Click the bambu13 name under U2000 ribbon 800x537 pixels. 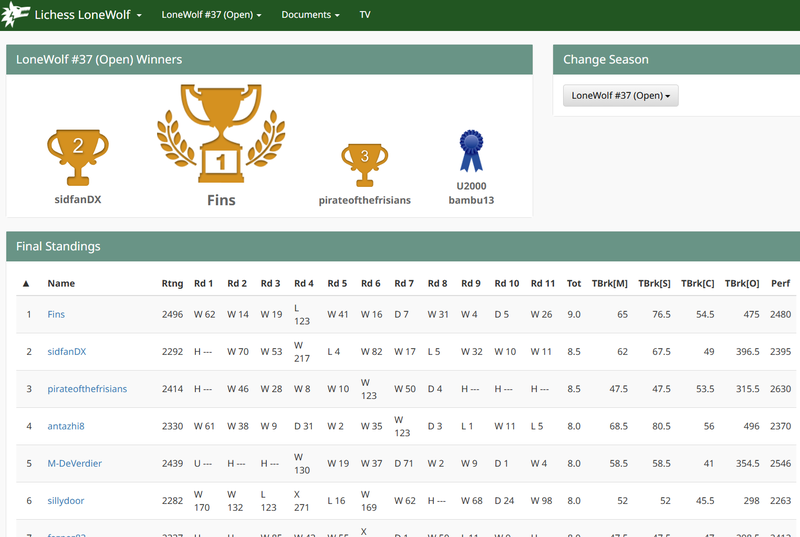[x=471, y=200]
